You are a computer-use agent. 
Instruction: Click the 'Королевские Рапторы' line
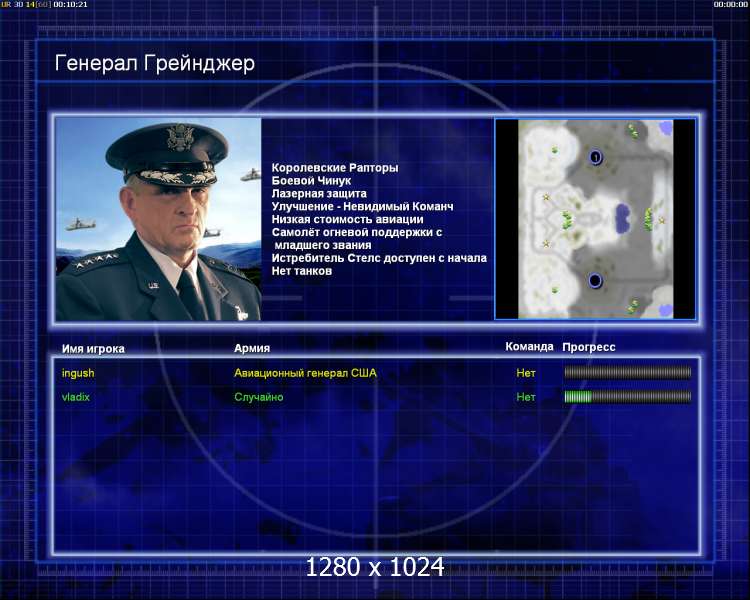point(335,167)
